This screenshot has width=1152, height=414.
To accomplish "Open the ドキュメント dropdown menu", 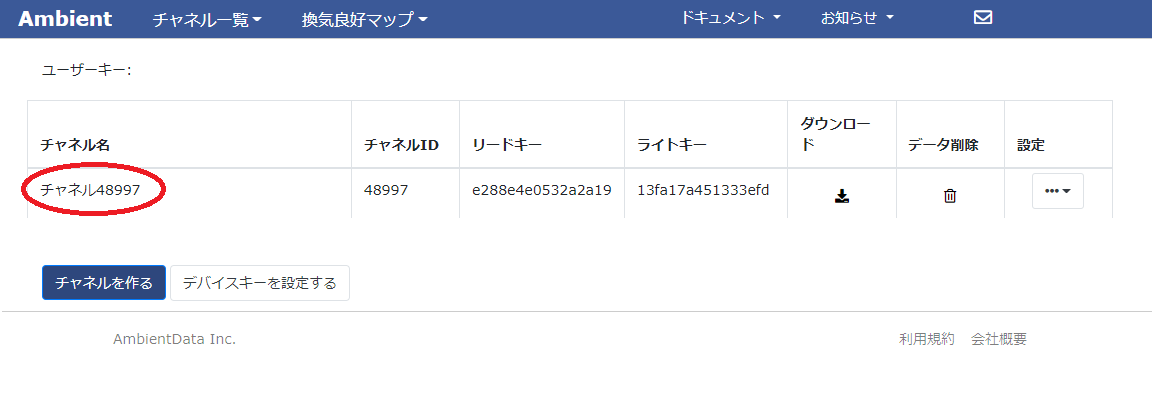I will coord(730,18).
